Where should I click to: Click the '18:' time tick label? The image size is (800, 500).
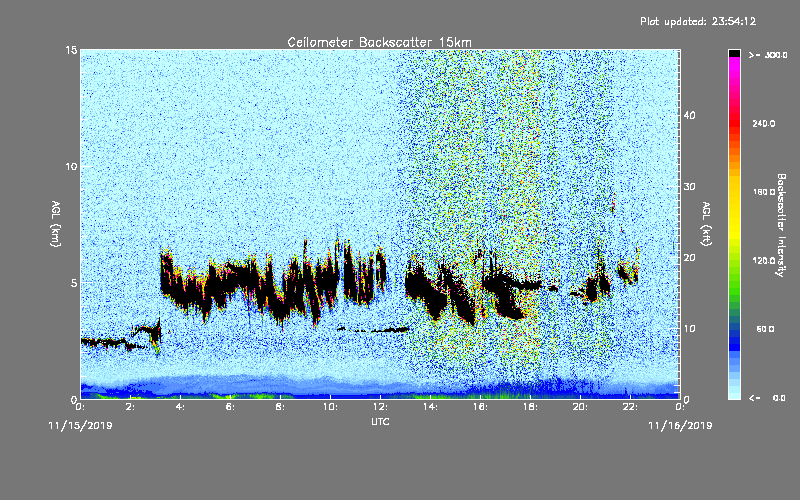pos(531,407)
